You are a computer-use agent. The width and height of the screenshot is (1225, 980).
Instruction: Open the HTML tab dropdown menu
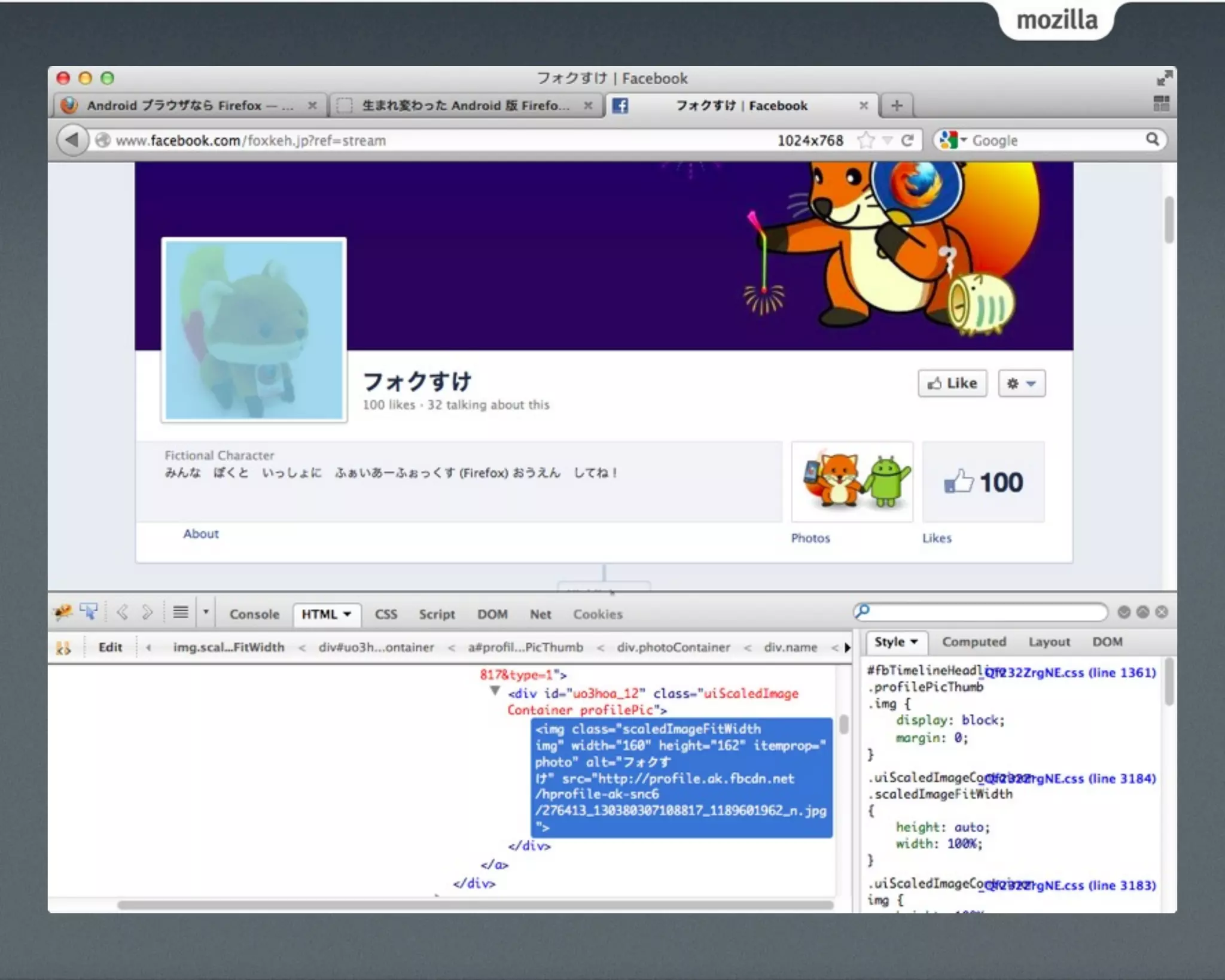click(x=347, y=614)
